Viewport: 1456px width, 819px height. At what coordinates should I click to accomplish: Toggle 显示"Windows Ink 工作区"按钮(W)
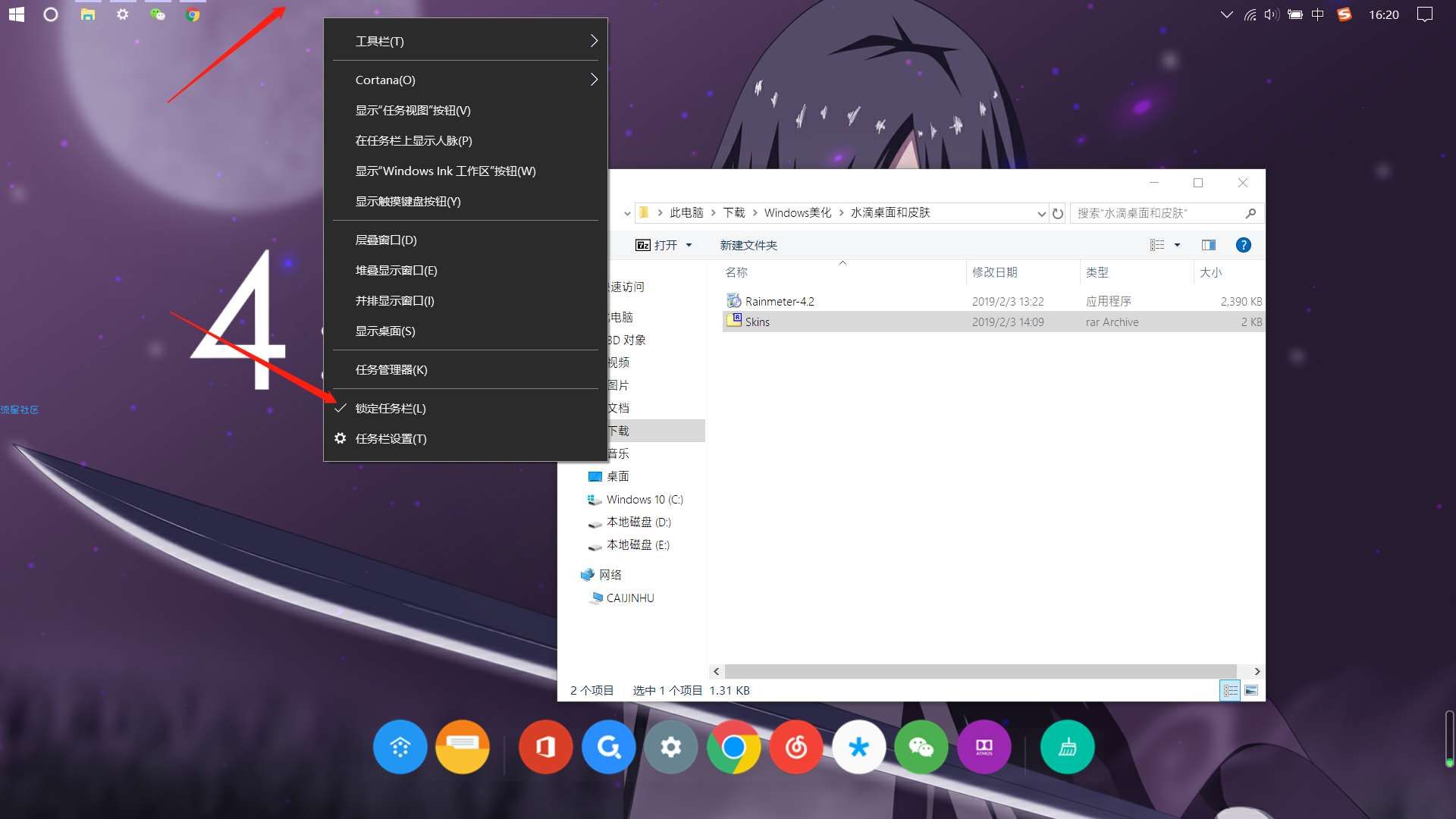click(x=466, y=171)
